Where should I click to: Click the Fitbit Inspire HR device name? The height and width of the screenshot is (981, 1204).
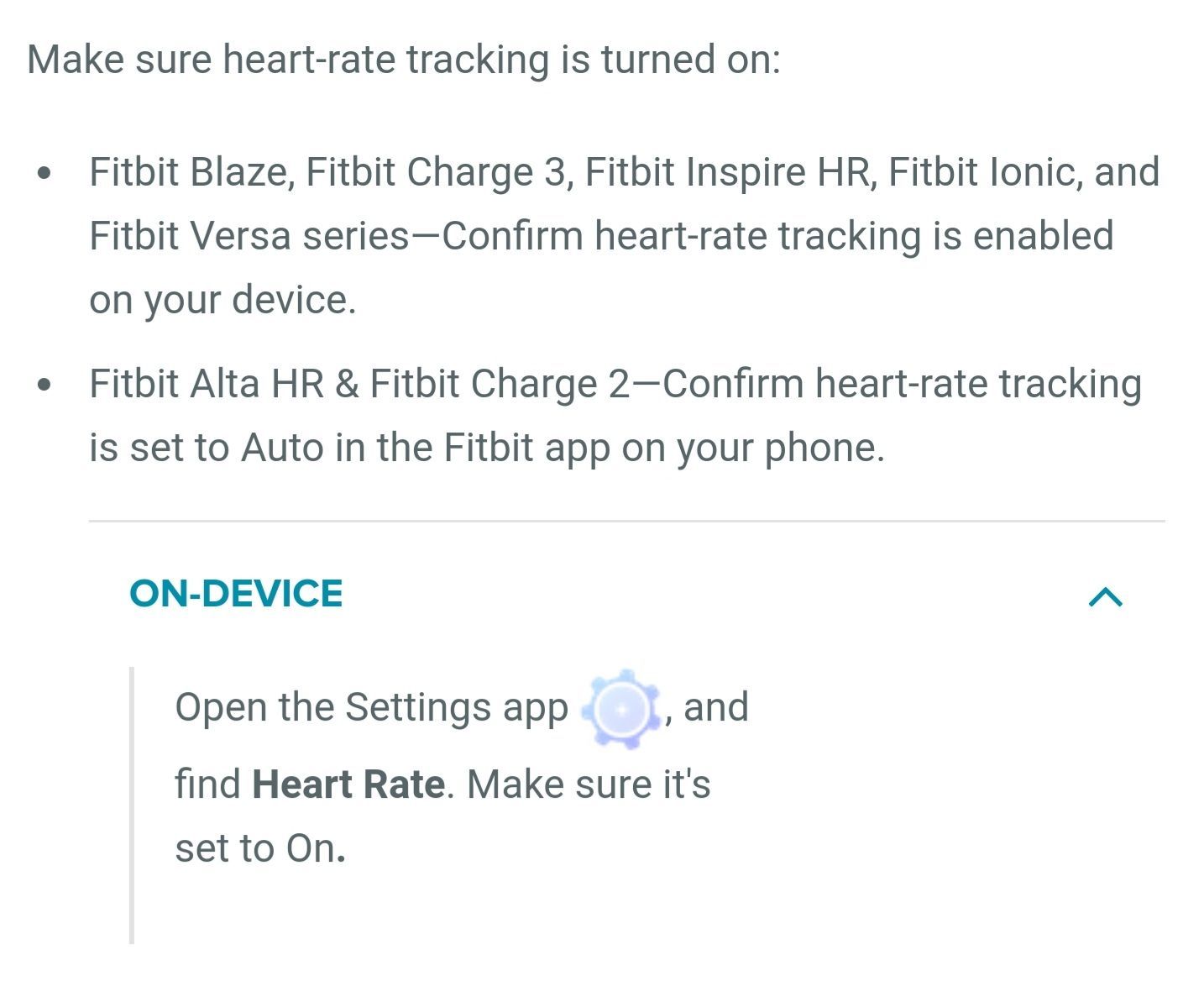point(728,172)
